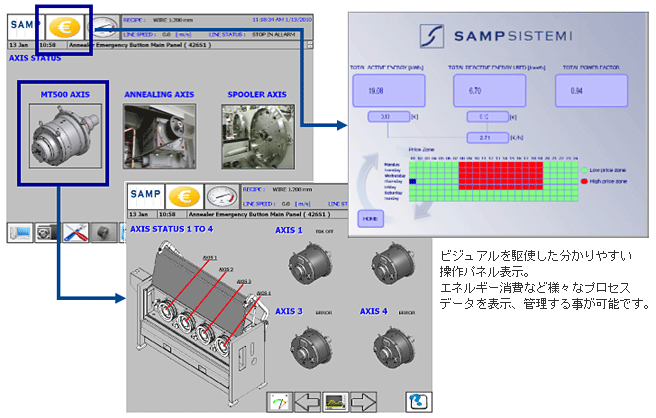Open the Euro energy icon in the Axis Status 1 to 4 screen
Image resolution: width=656 pixels, height=418 pixels.
pos(184,196)
